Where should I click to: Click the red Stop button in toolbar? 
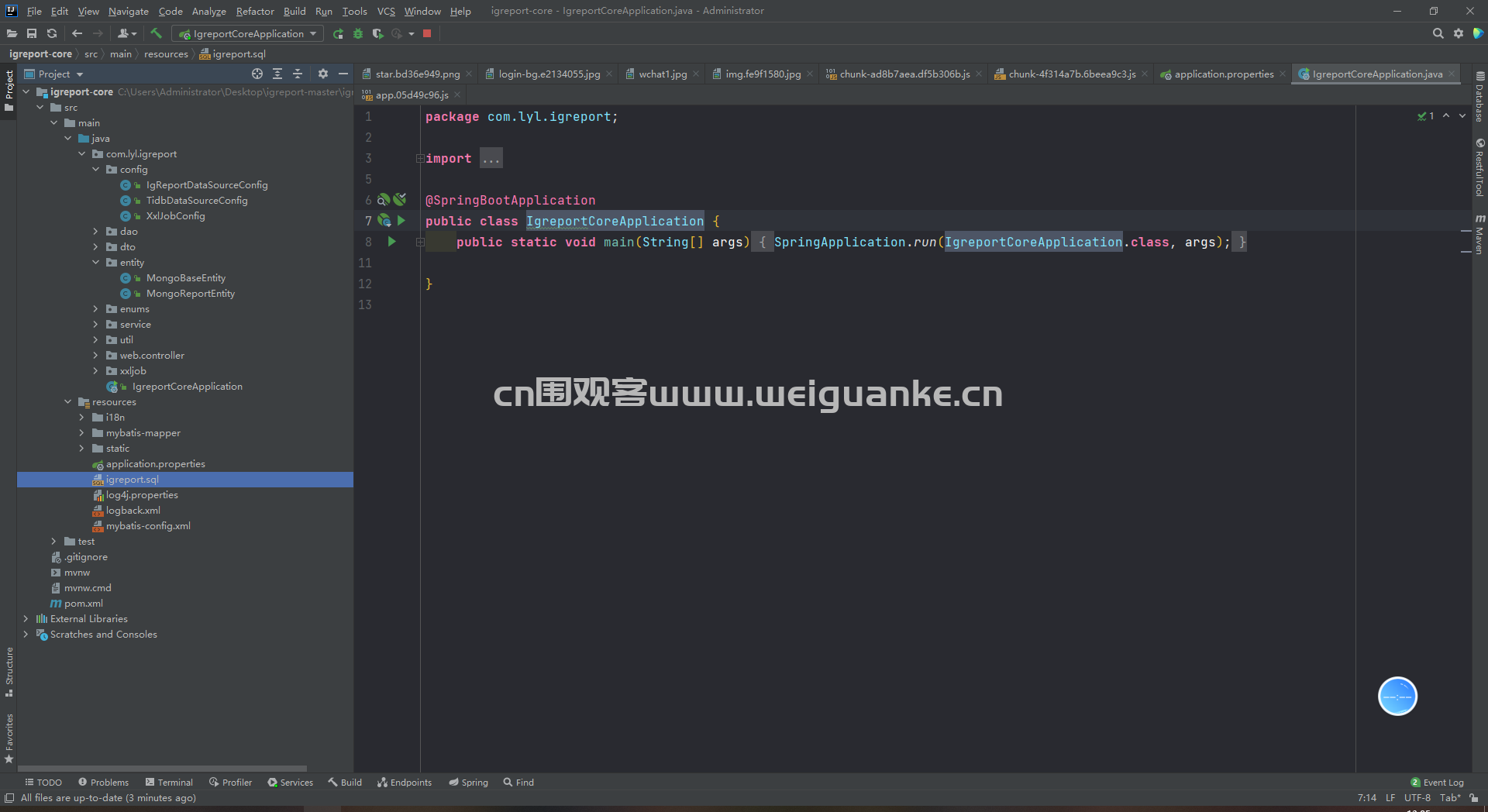click(427, 33)
